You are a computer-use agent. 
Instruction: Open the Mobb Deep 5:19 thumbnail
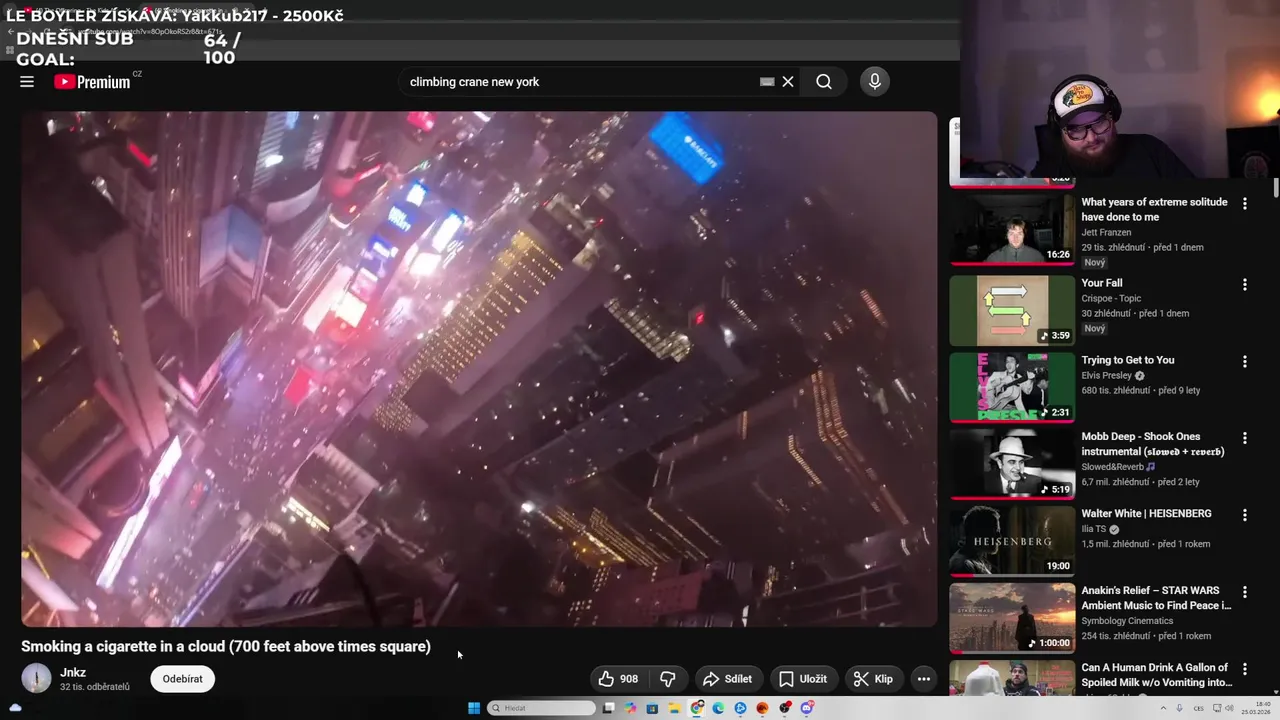tap(1012, 464)
